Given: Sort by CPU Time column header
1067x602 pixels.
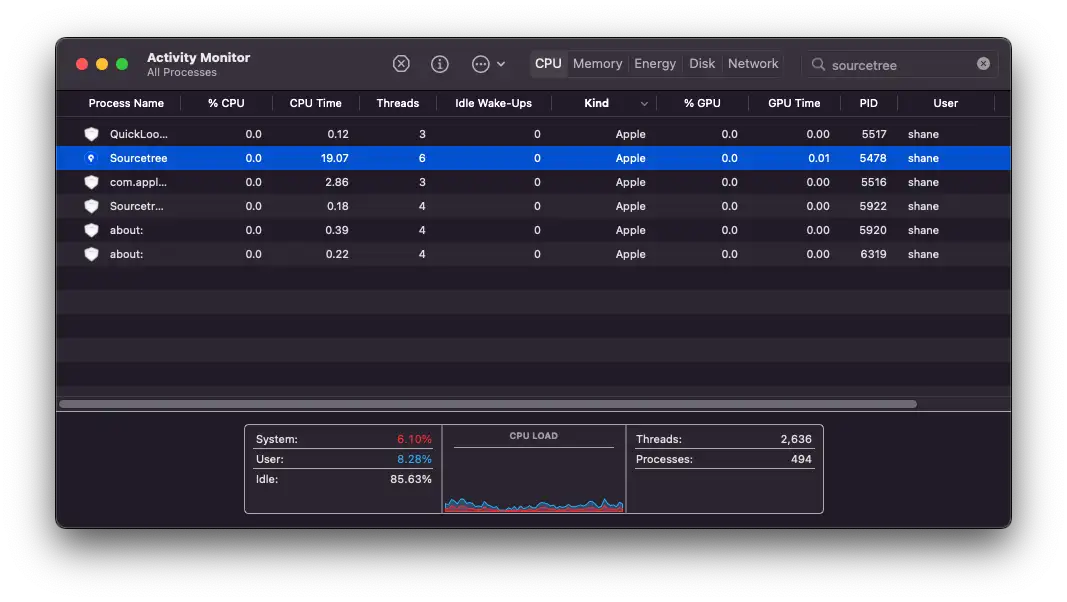Looking at the screenshot, I should click(x=315, y=103).
